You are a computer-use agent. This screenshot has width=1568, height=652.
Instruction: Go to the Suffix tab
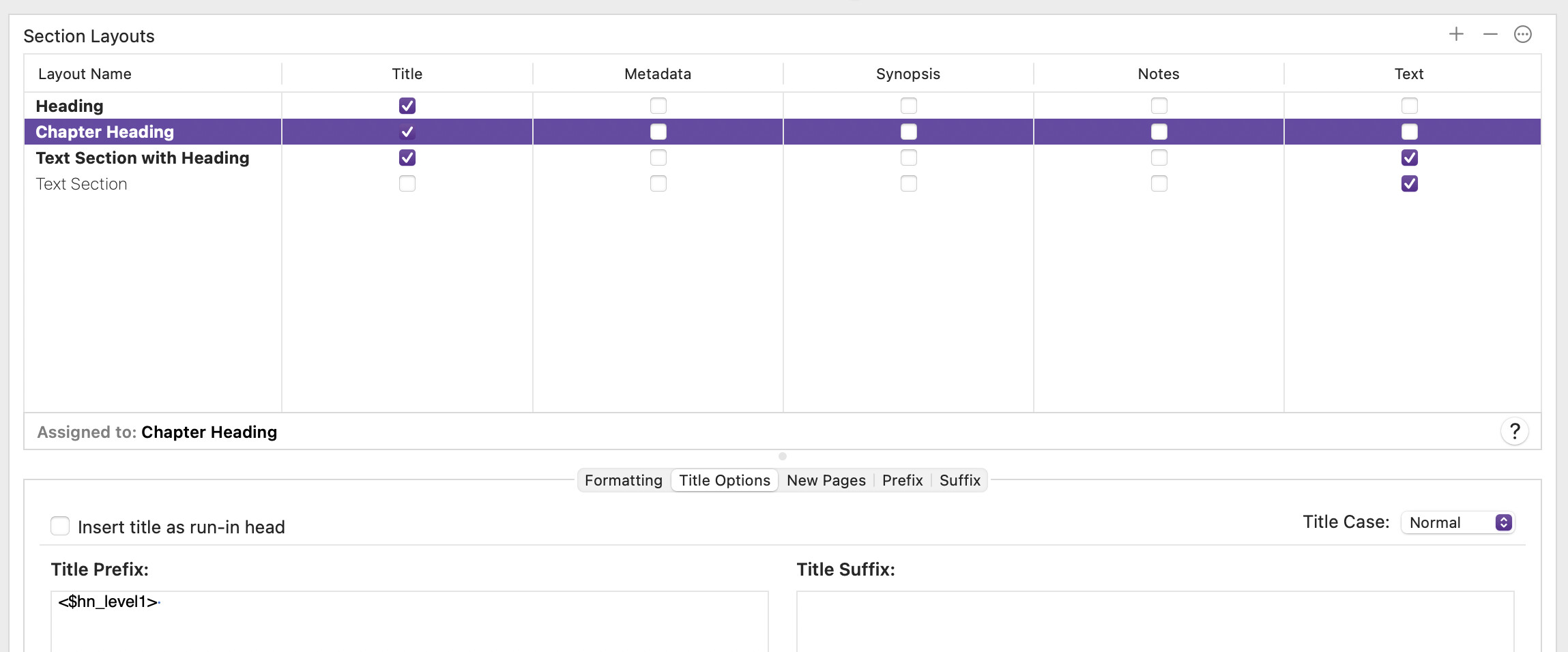[959, 480]
